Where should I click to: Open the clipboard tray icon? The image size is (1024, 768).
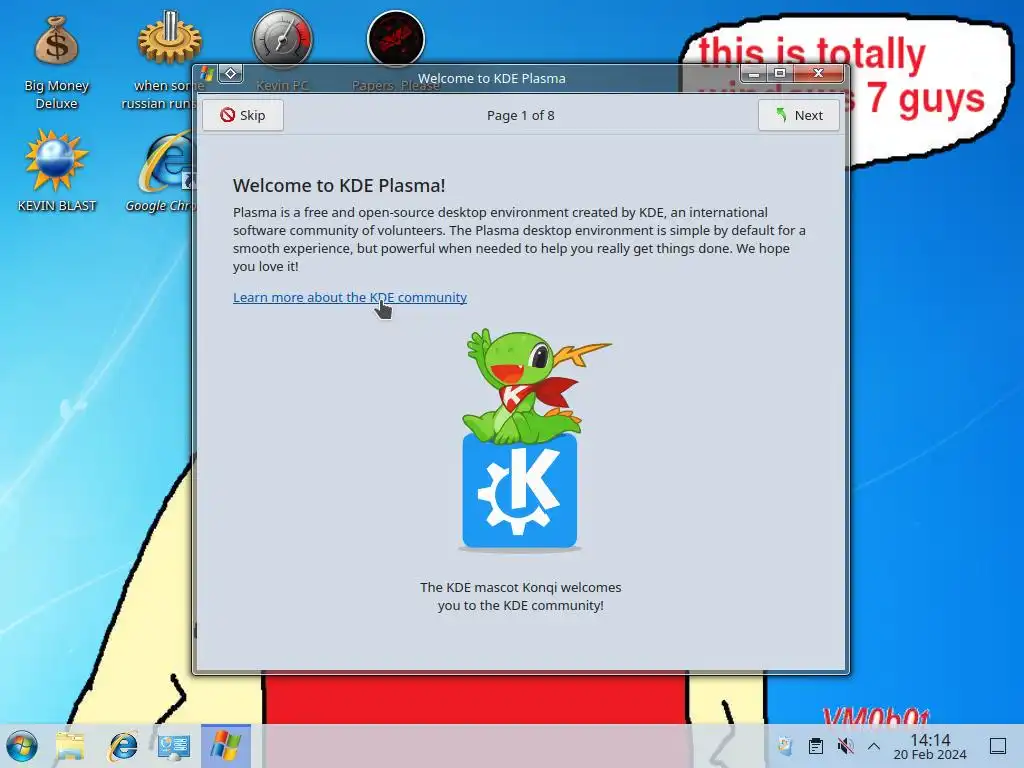pos(816,746)
